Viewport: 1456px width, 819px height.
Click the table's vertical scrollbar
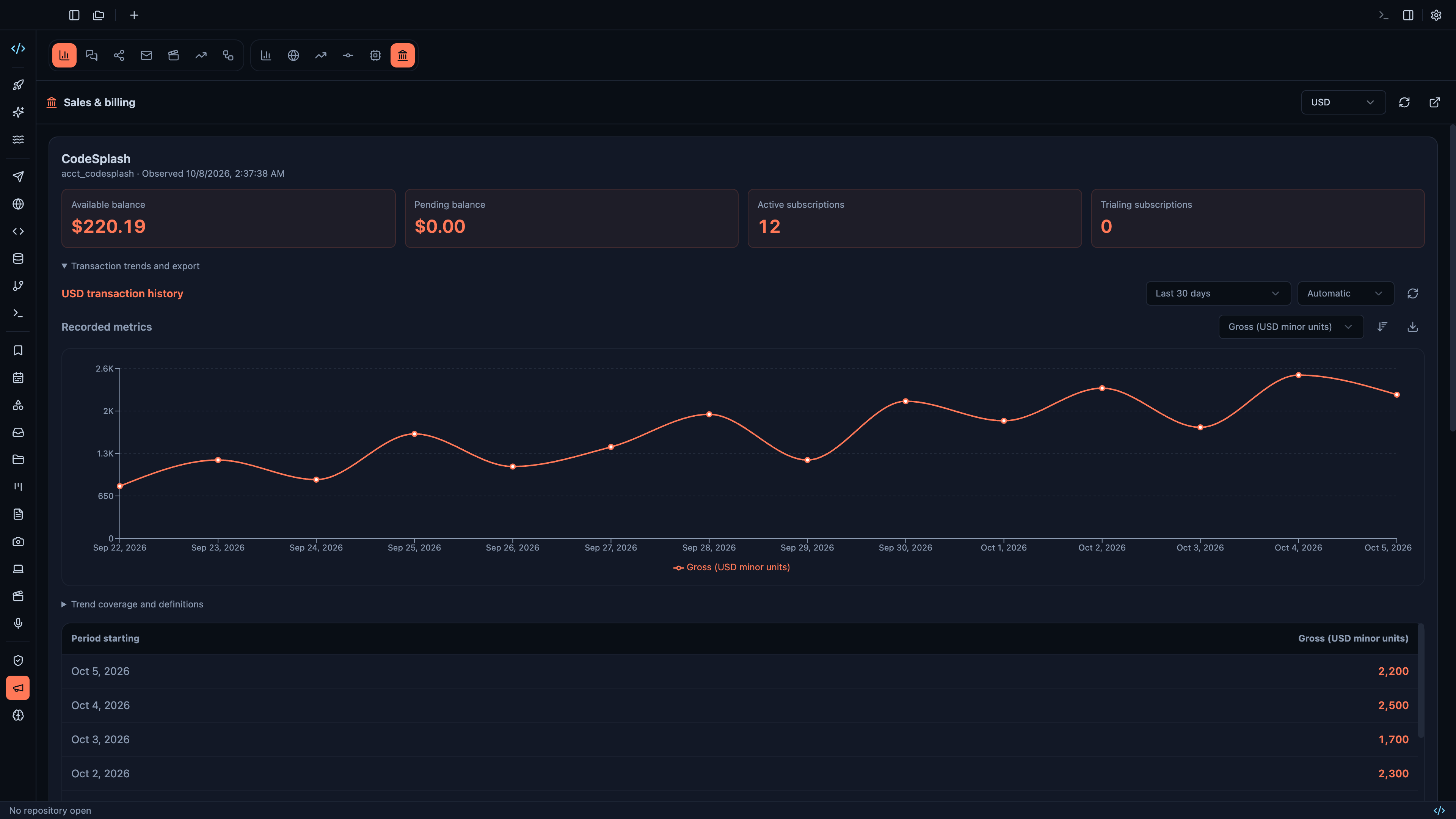tap(1421, 681)
